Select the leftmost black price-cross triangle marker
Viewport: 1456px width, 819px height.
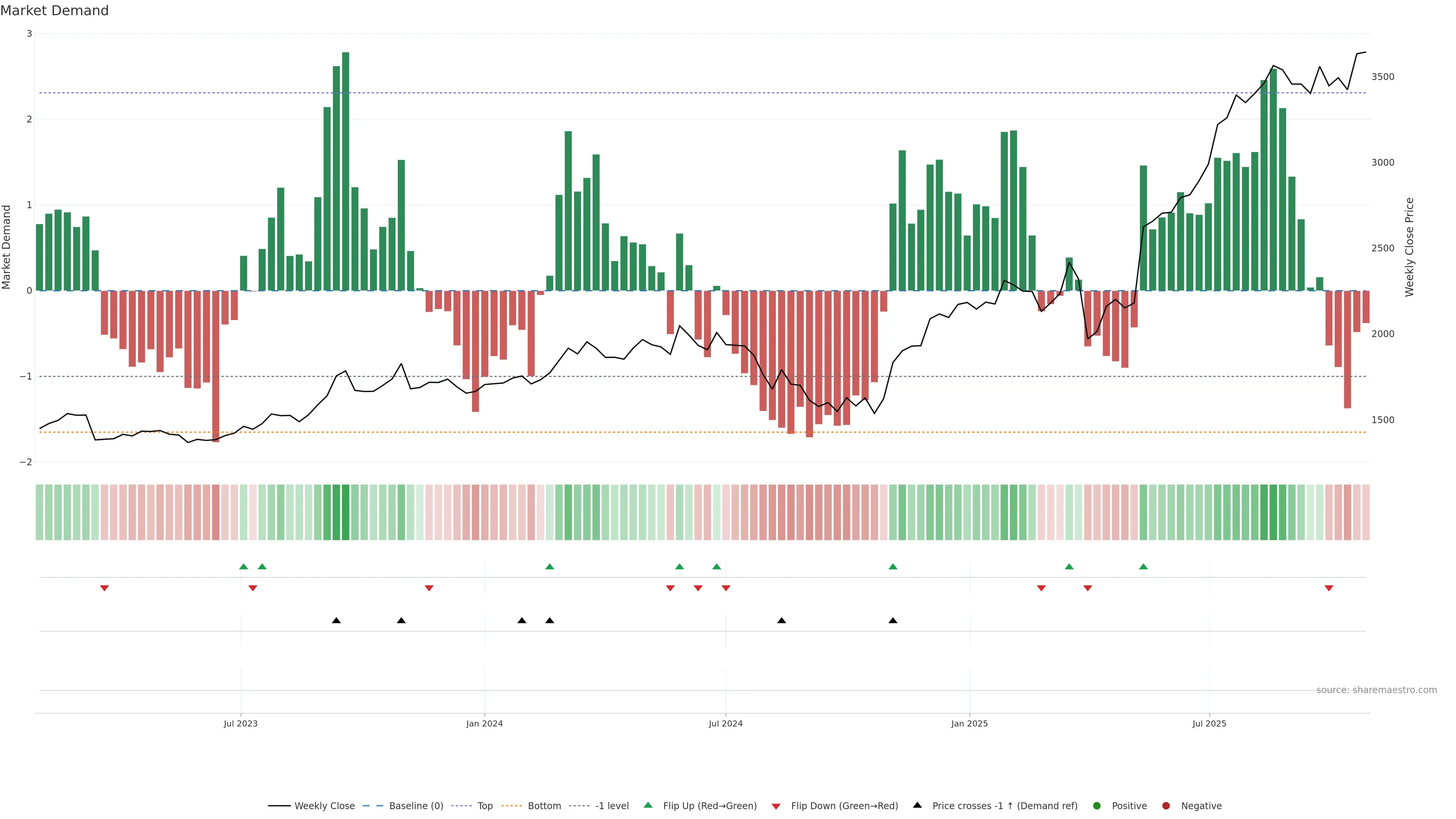pyautogui.click(x=336, y=621)
